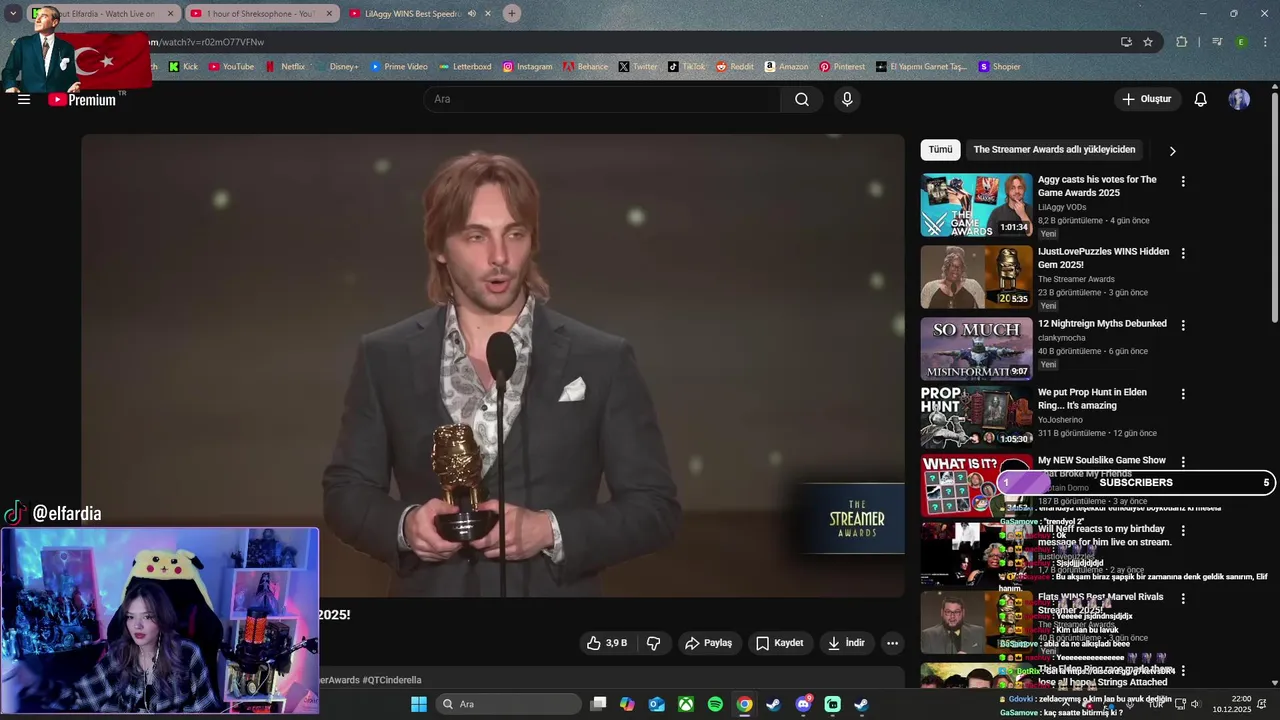Viewport: 1280px width, 720px height.
Task: Select the Tümü filter chip
Action: pyautogui.click(x=940, y=150)
